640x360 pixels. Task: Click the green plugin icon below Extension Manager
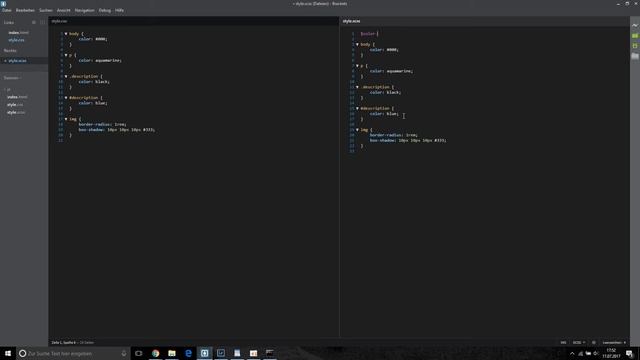(x=635, y=46)
